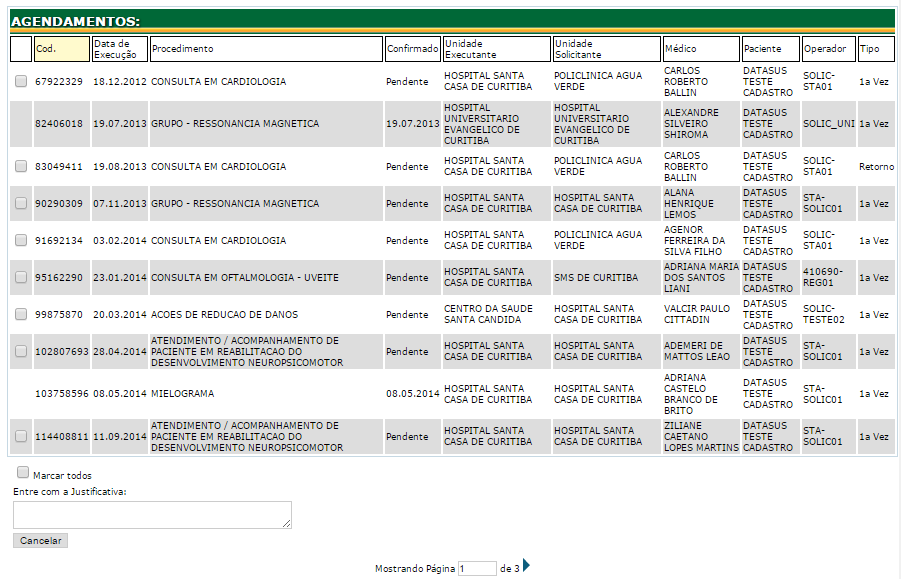Click the Confirmado column header
The image size is (909, 579).
411,48
